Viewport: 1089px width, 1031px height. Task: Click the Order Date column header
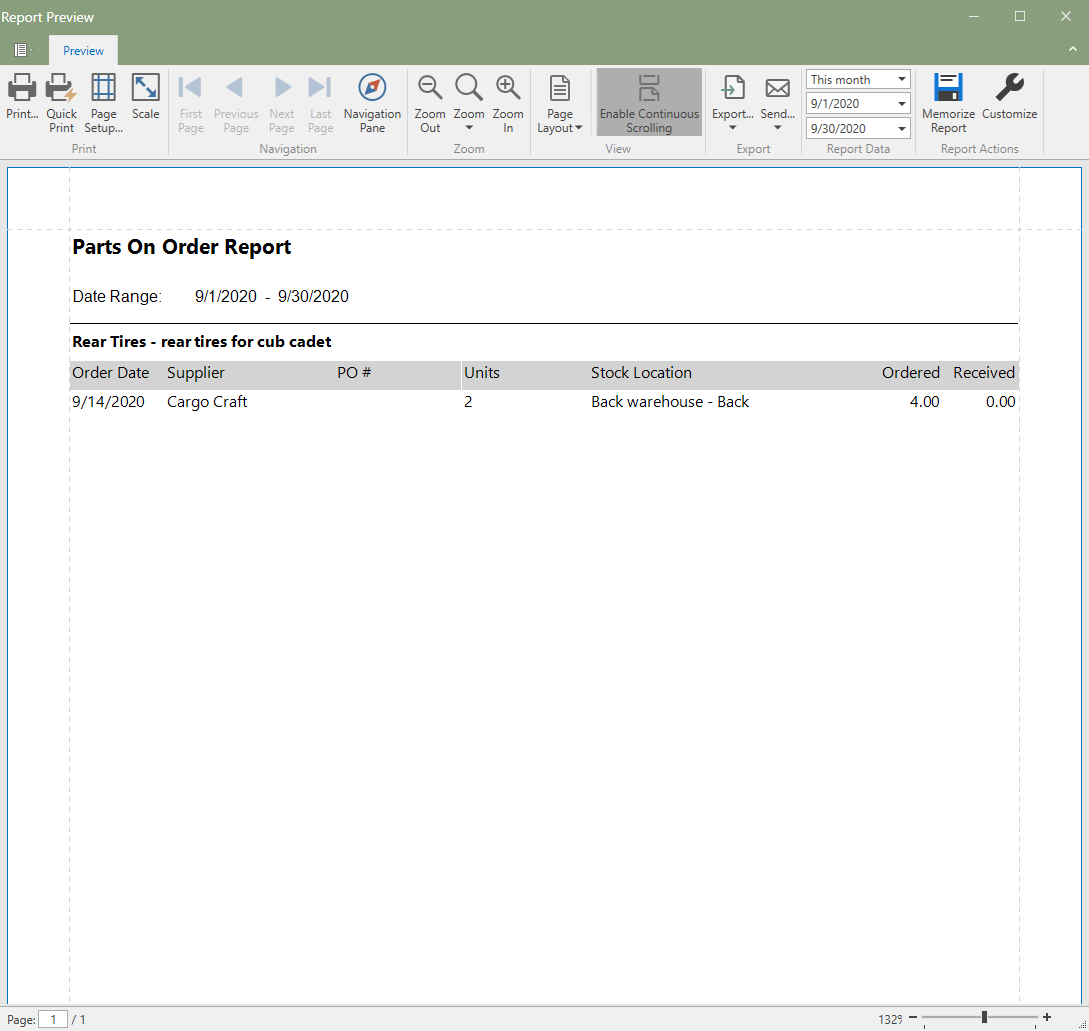[110, 373]
